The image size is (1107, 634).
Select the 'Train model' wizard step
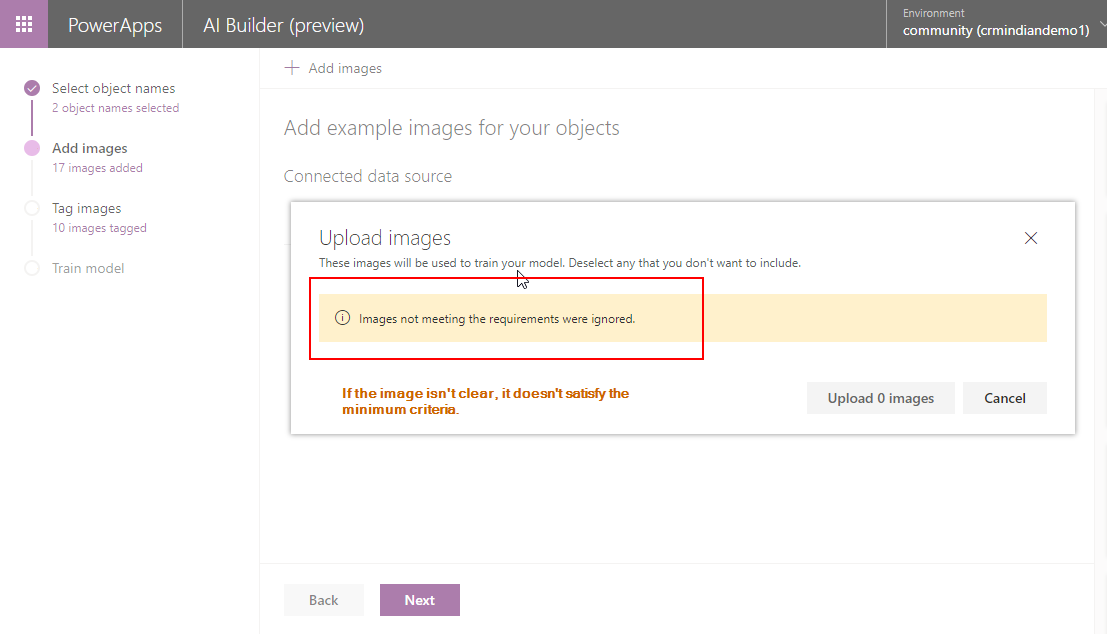point(88,268)
